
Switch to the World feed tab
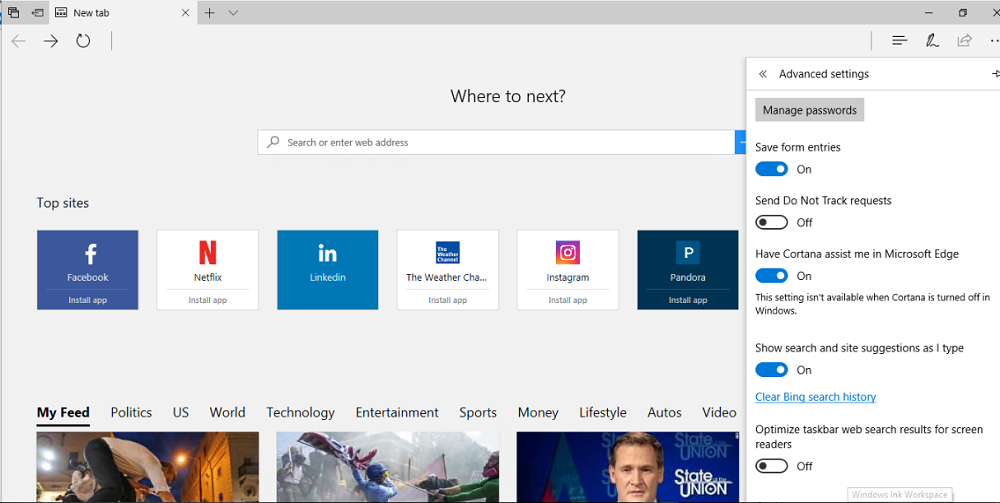pyautogui.click(x=227, y=412)
